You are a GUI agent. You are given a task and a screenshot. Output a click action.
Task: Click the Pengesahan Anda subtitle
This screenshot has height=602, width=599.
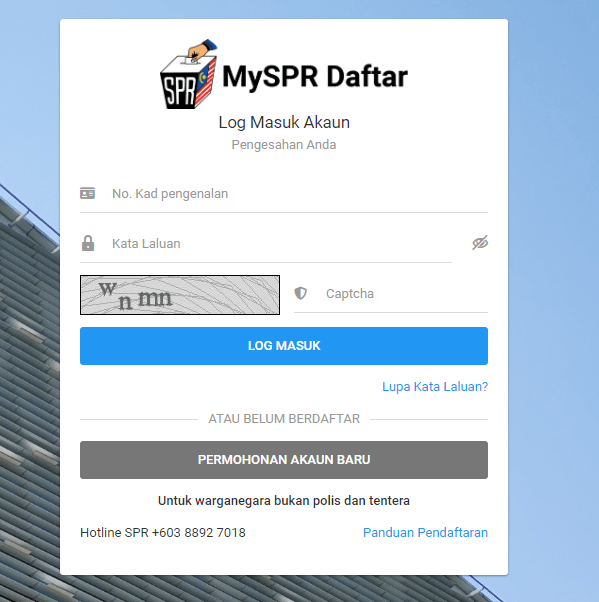coord(284,145)
